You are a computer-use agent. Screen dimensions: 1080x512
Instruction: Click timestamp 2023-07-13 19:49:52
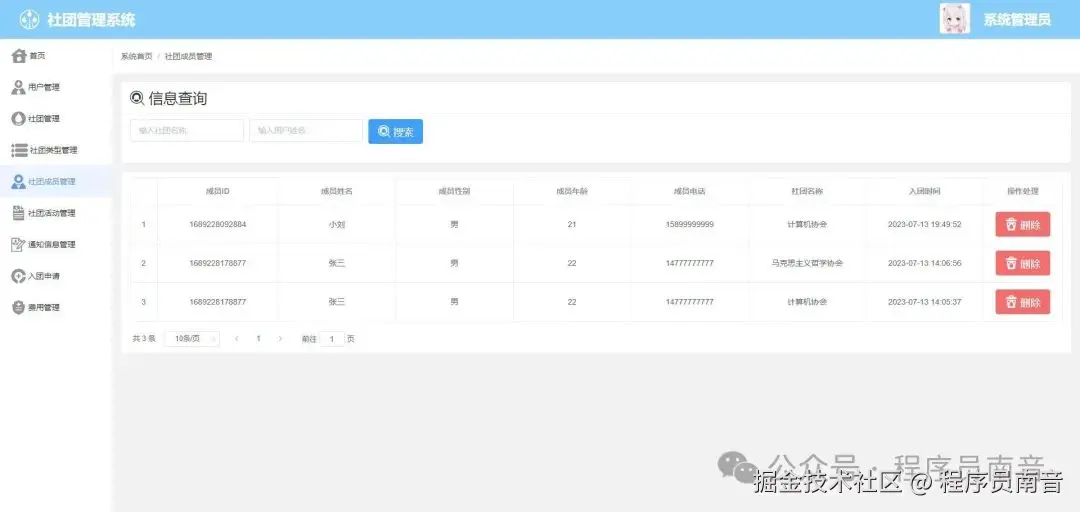point(924,225)
